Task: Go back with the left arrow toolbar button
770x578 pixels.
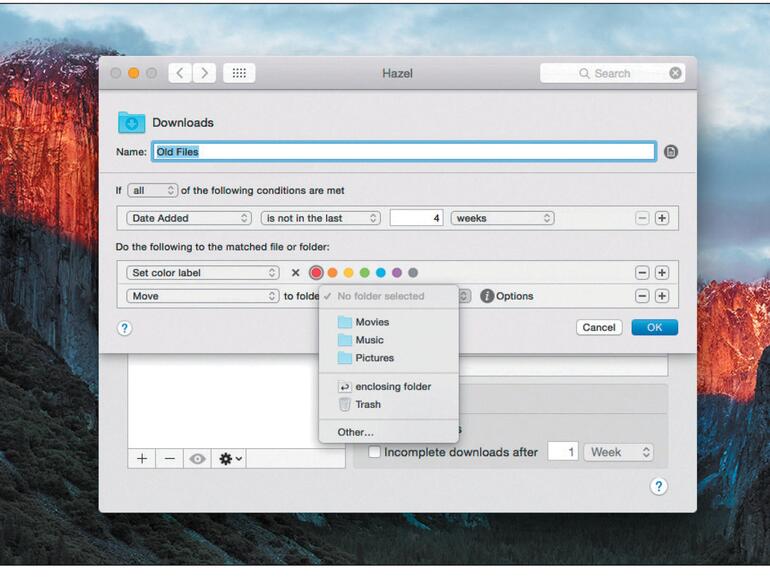Action: 180,73
